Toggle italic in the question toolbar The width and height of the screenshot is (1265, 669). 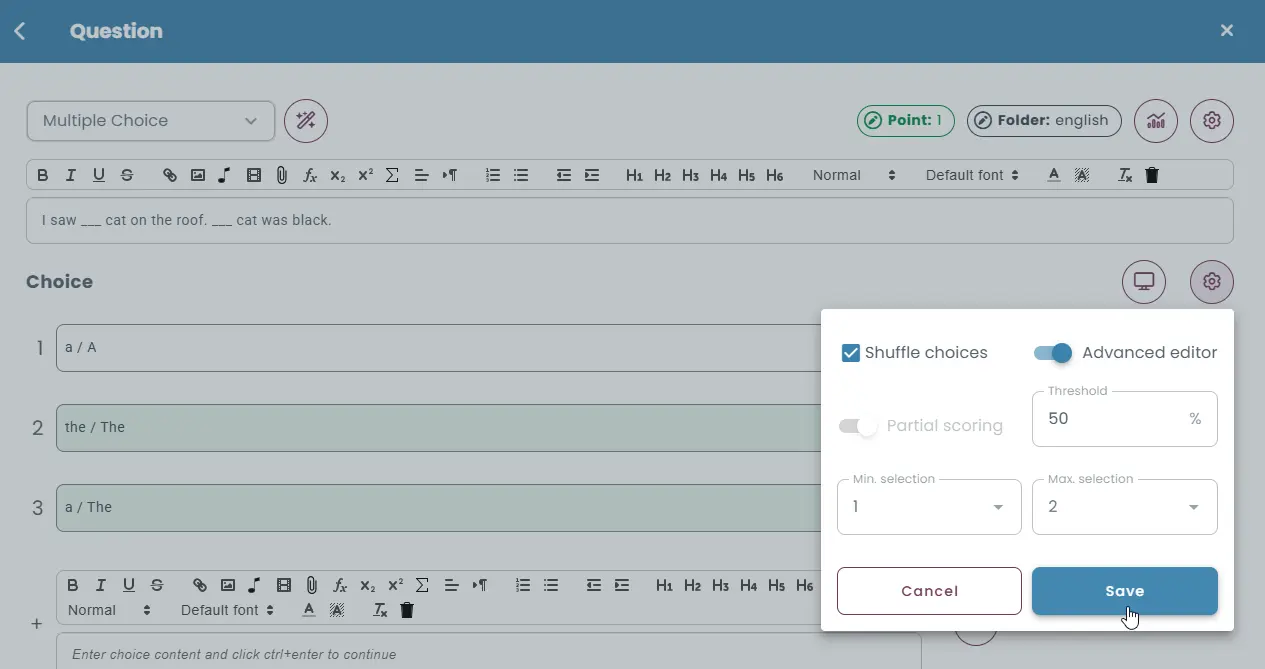(x=70, y=175)
